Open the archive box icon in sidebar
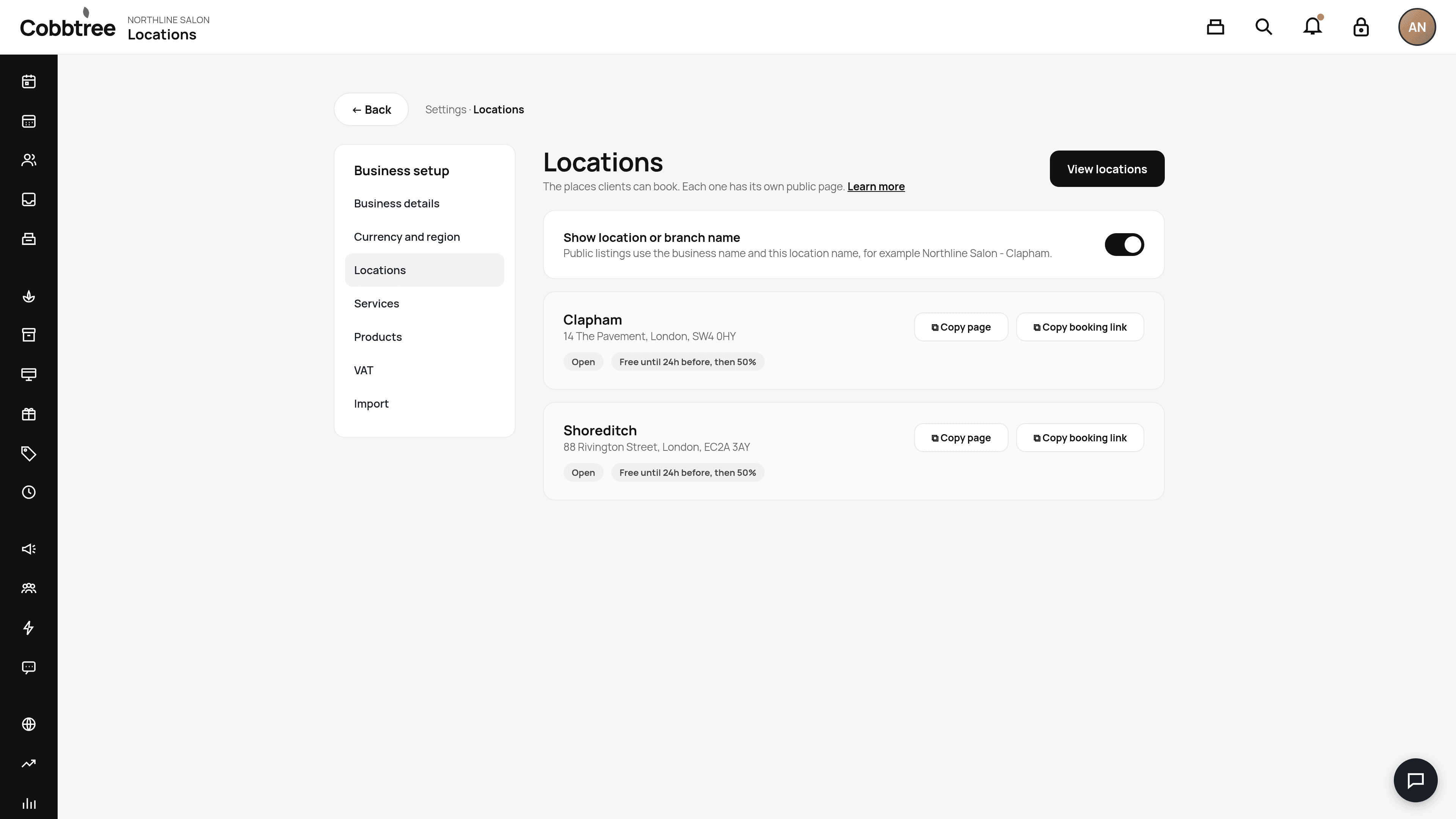The image size is (1456, 819). [29, 334]
